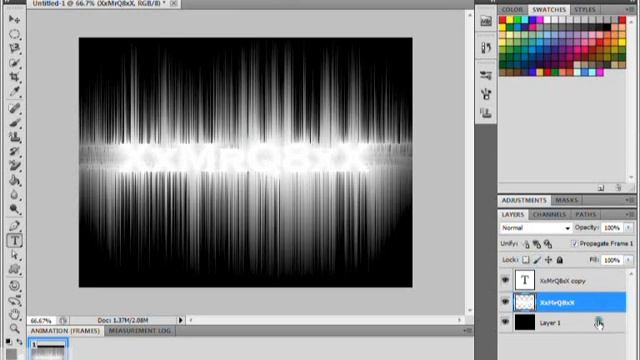Screen dimensions: 640x360
Task: Select the 3D Orbit tool
Action: pos(14,301)
